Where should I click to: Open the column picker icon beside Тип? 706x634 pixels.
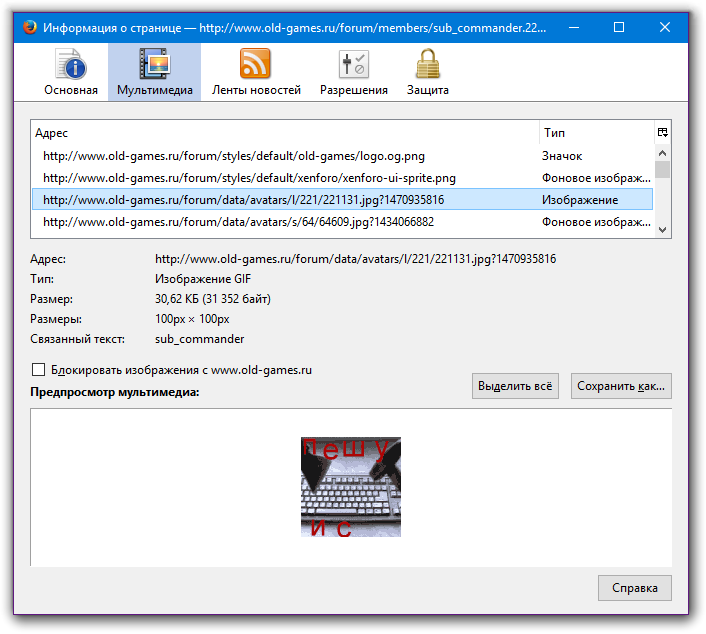point(662,132)
